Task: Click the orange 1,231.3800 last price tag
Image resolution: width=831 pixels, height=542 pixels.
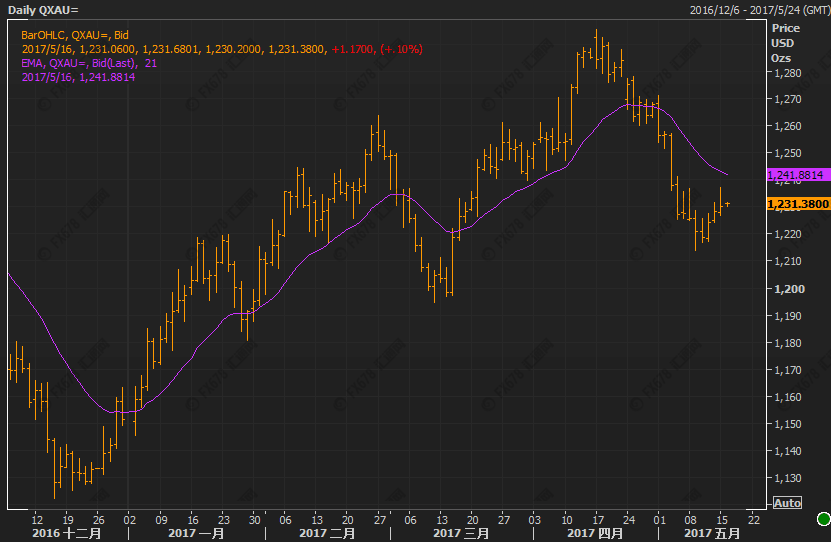Action: 797,203
